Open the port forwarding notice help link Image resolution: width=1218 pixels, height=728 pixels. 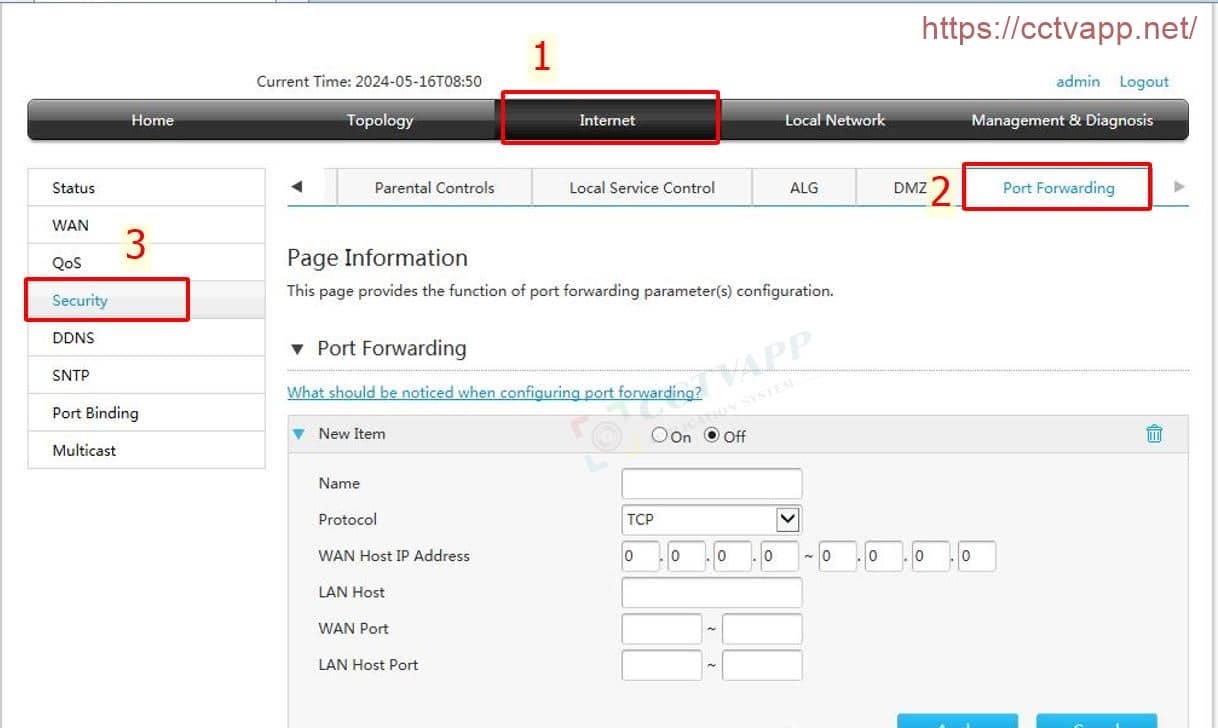tap(494, 393)
